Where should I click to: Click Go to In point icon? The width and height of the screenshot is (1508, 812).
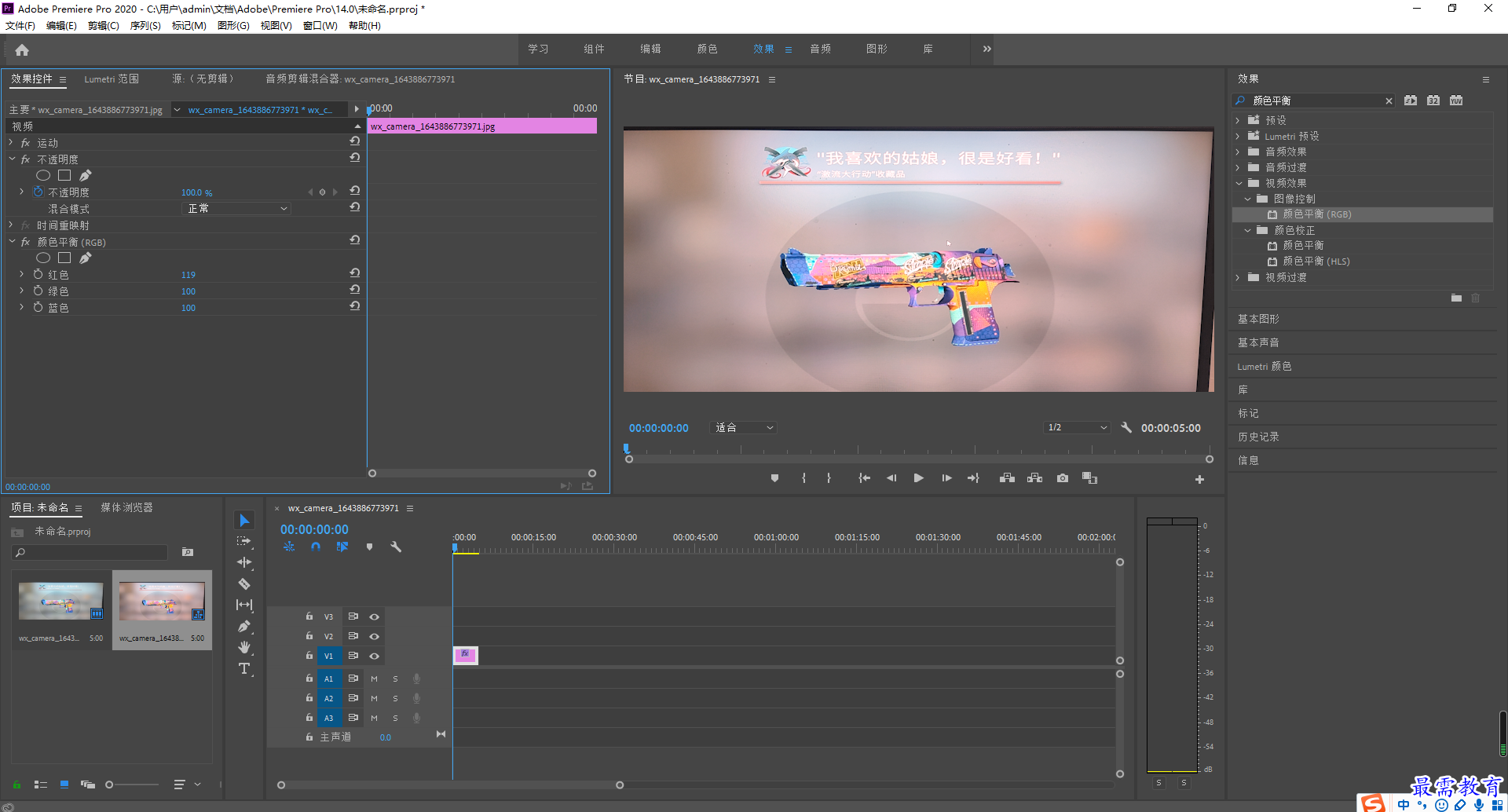864,478
